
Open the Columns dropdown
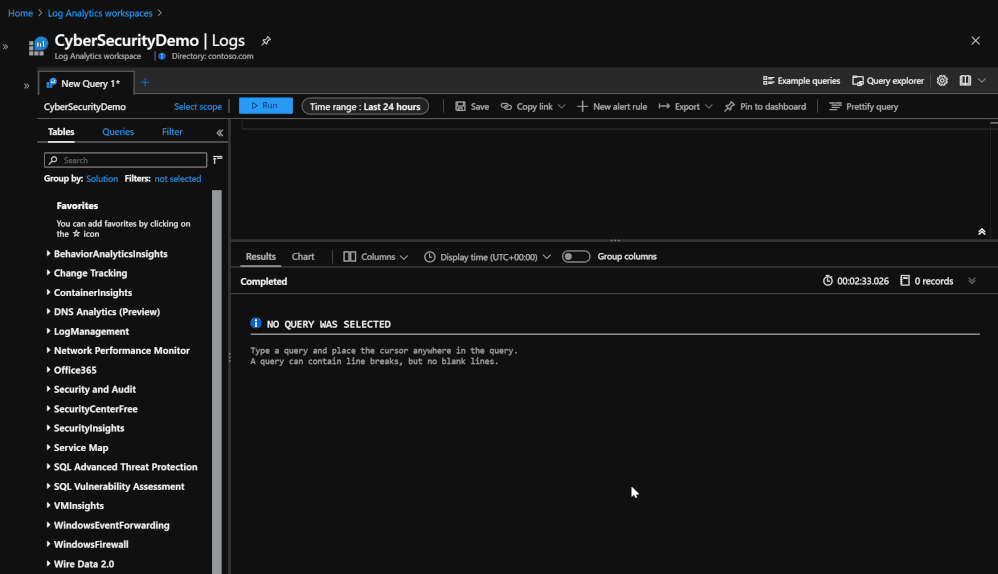pos(376,256)
